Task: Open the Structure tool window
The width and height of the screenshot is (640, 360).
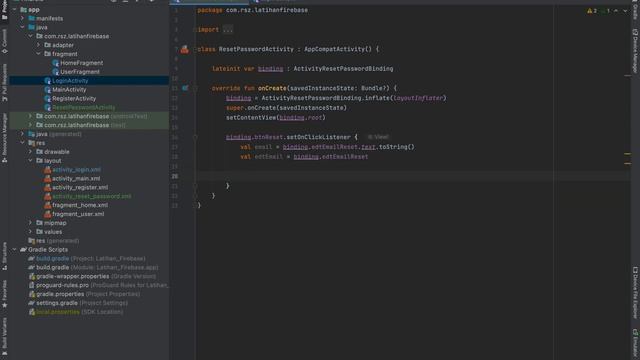Action: tap(4, 256)
